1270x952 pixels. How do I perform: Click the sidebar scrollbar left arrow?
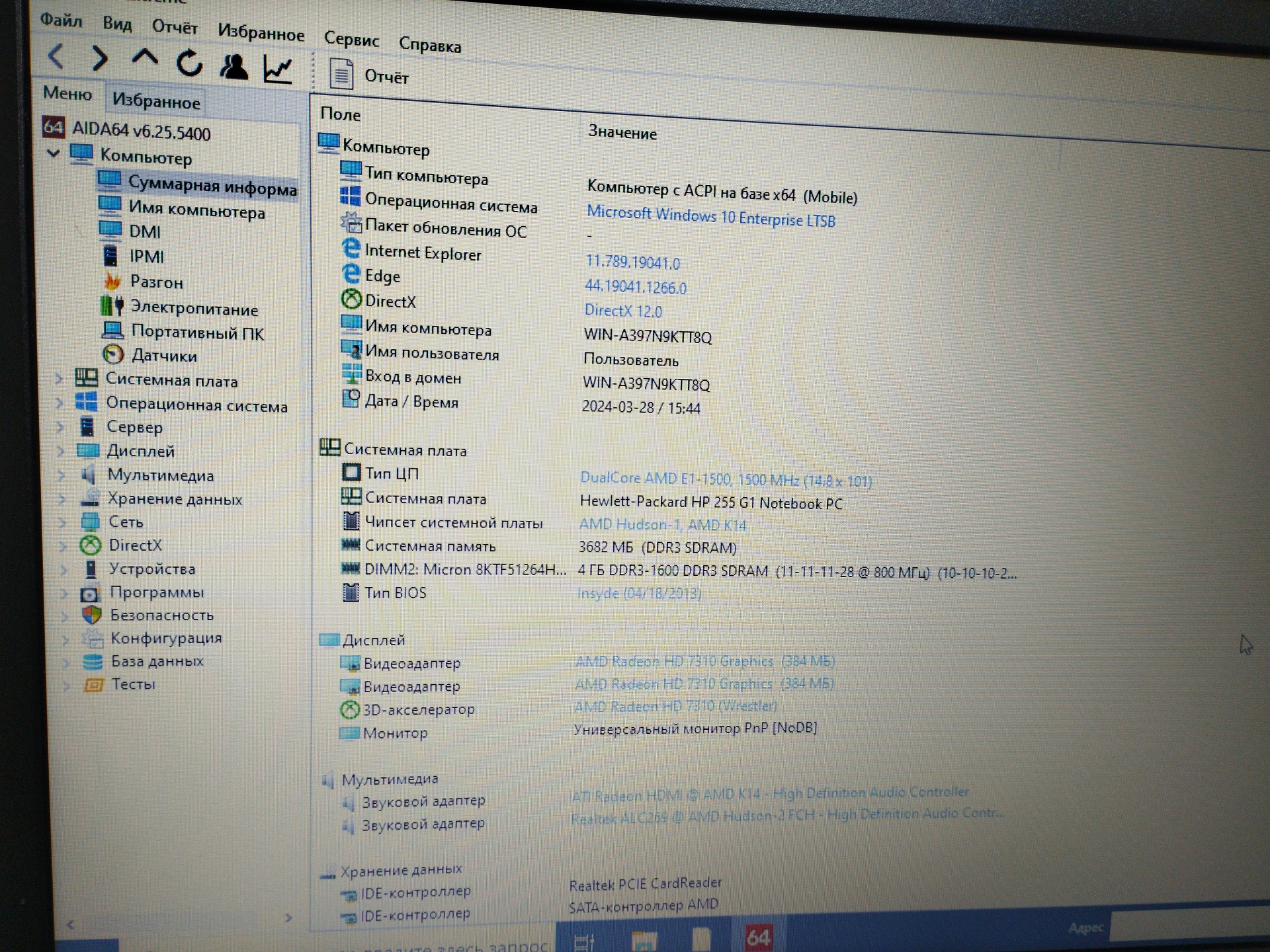(71, 924)
